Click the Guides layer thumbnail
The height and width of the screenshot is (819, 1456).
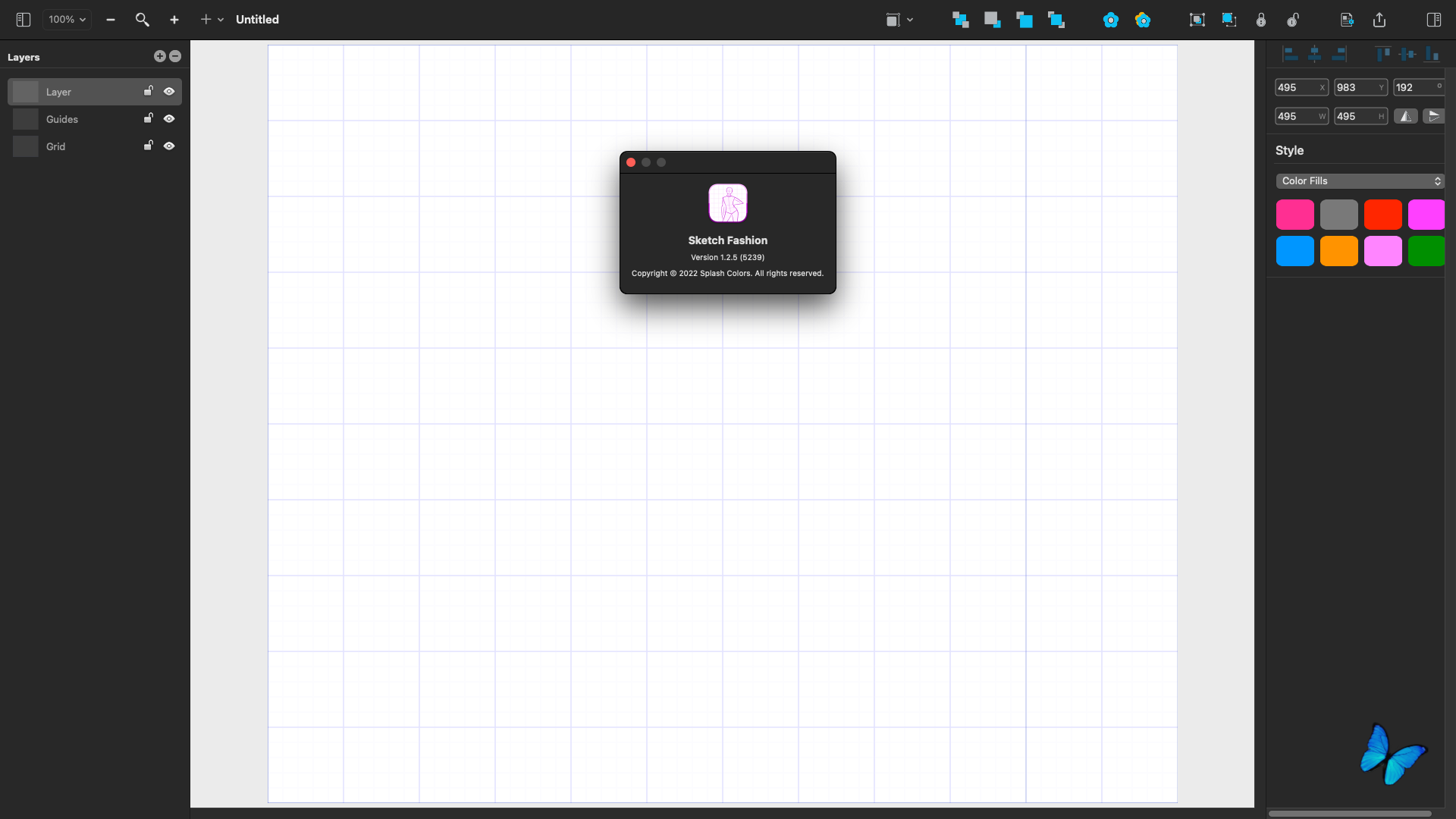point(26,119)
